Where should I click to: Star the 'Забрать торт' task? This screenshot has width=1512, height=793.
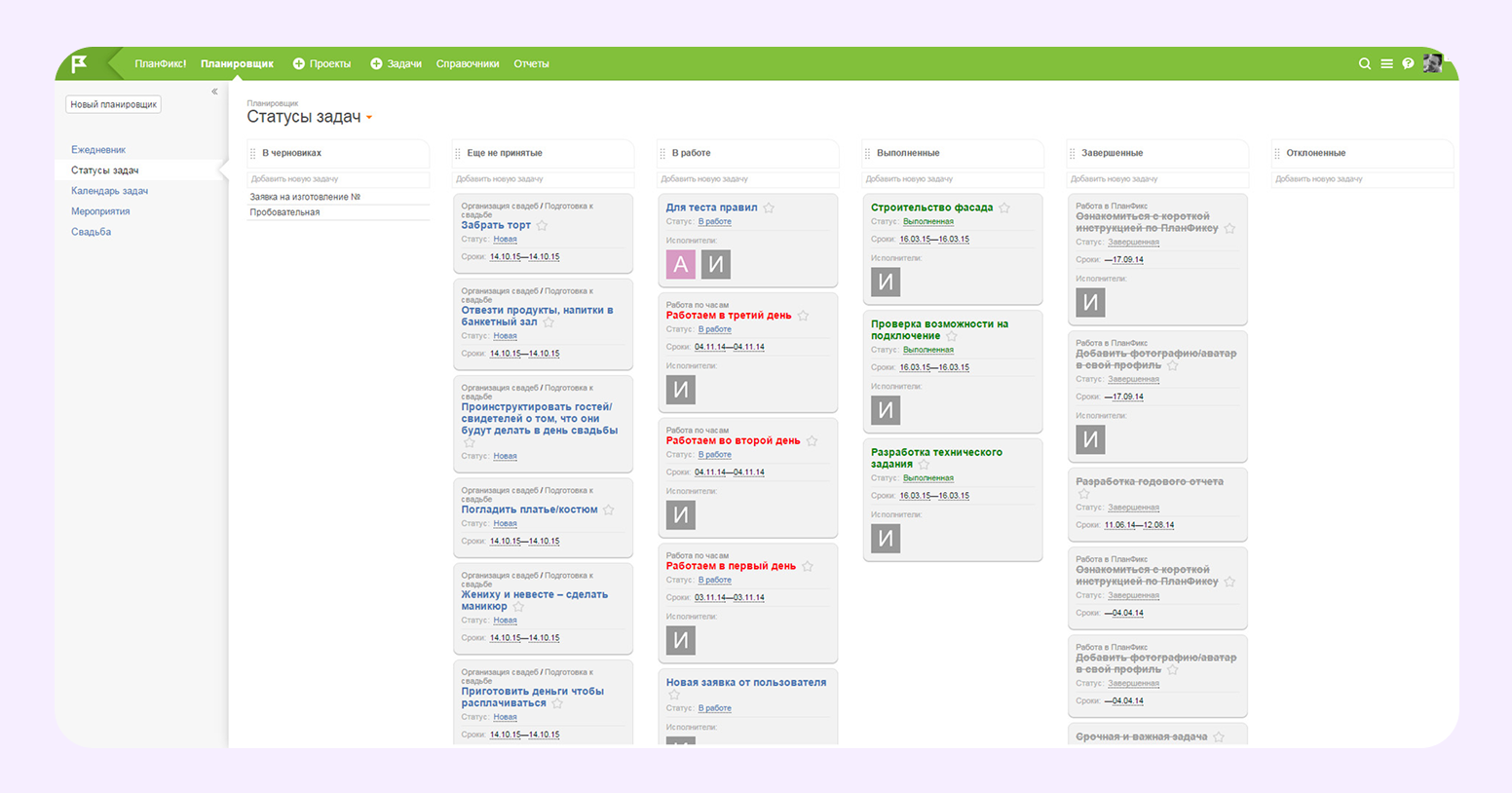pos(543,226)
